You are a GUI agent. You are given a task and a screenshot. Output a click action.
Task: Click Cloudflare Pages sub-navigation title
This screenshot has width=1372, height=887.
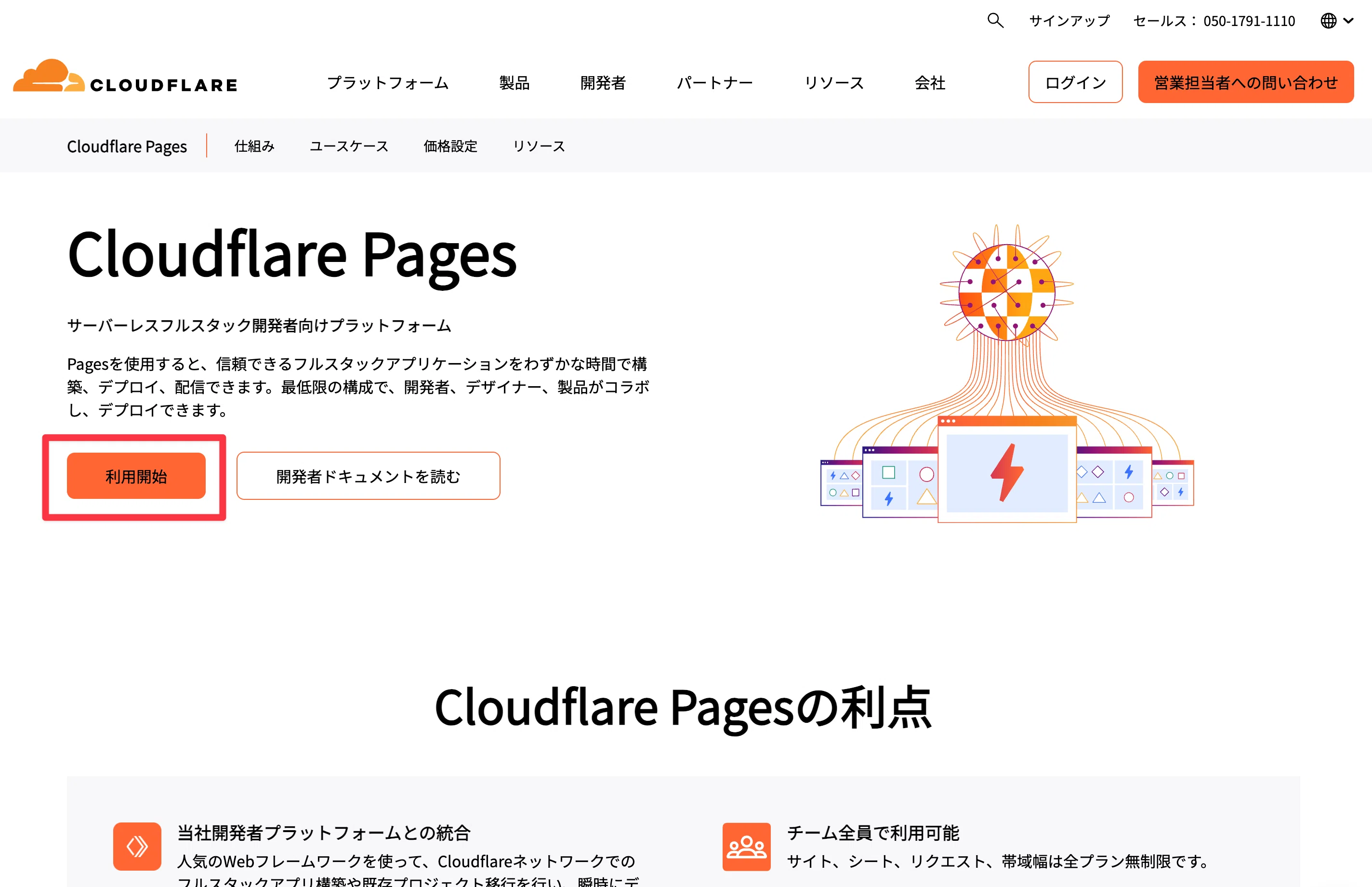tap(127, 146)
